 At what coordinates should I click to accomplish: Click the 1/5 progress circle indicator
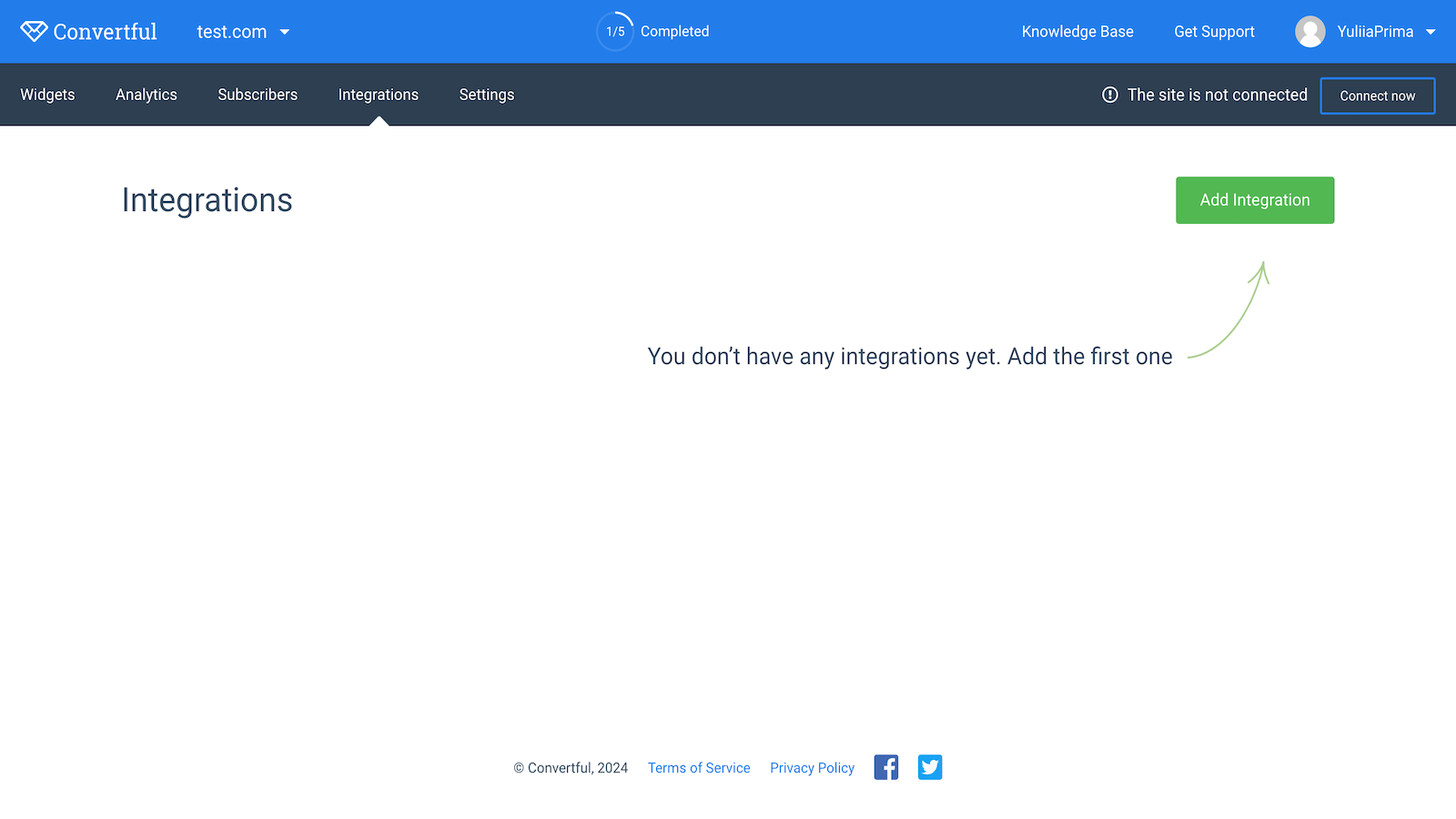click(x=615, y=32)
